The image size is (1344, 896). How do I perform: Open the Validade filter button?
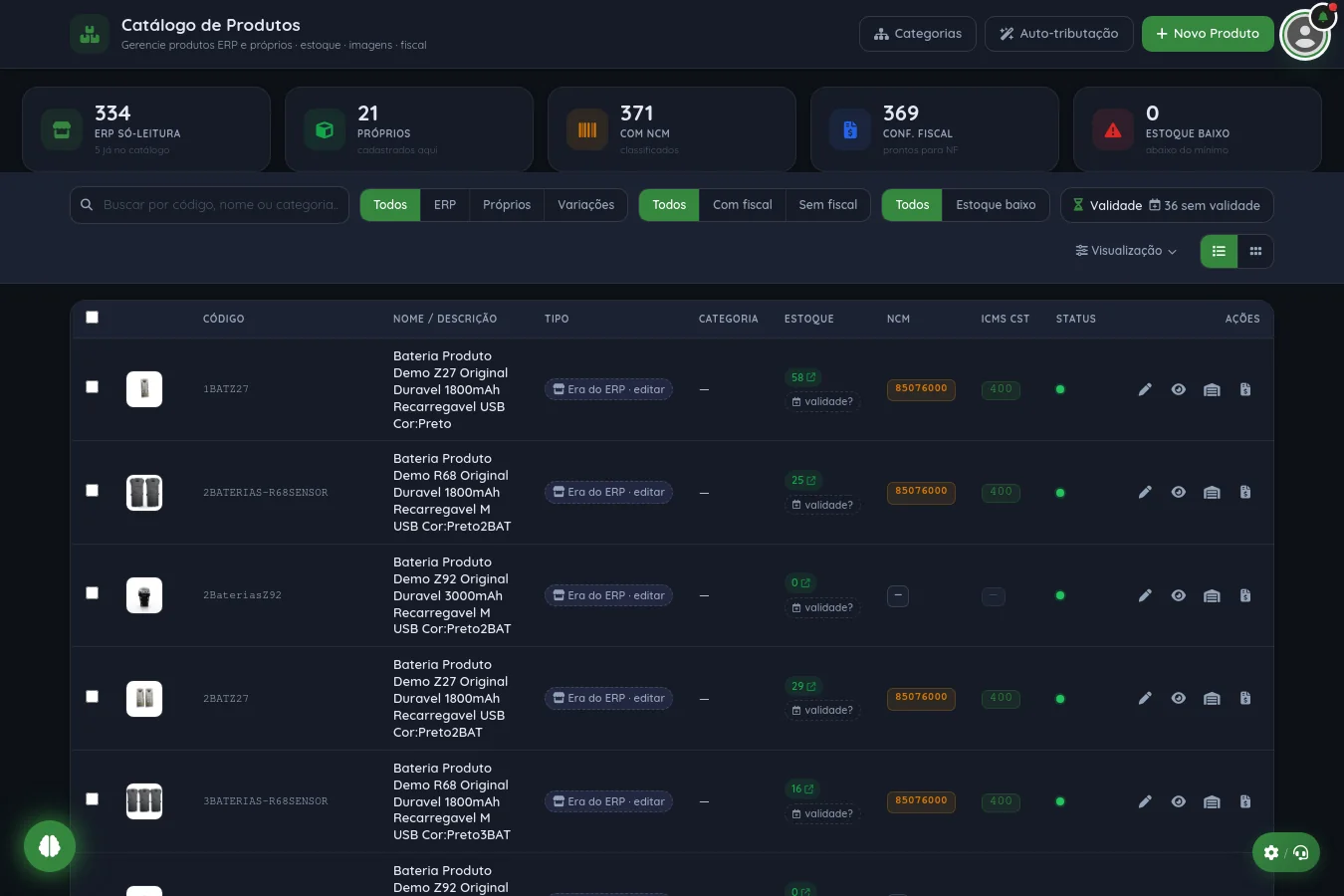tap(1167, 205)
